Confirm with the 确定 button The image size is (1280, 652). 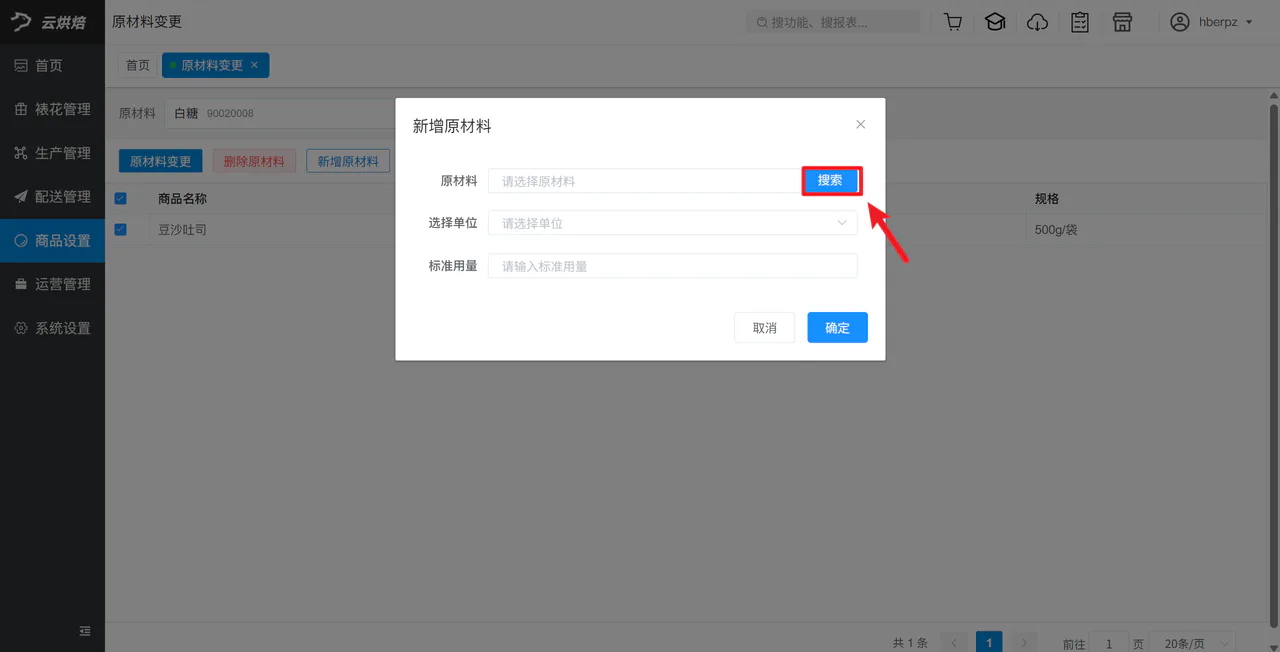click(x=837, y=328)
